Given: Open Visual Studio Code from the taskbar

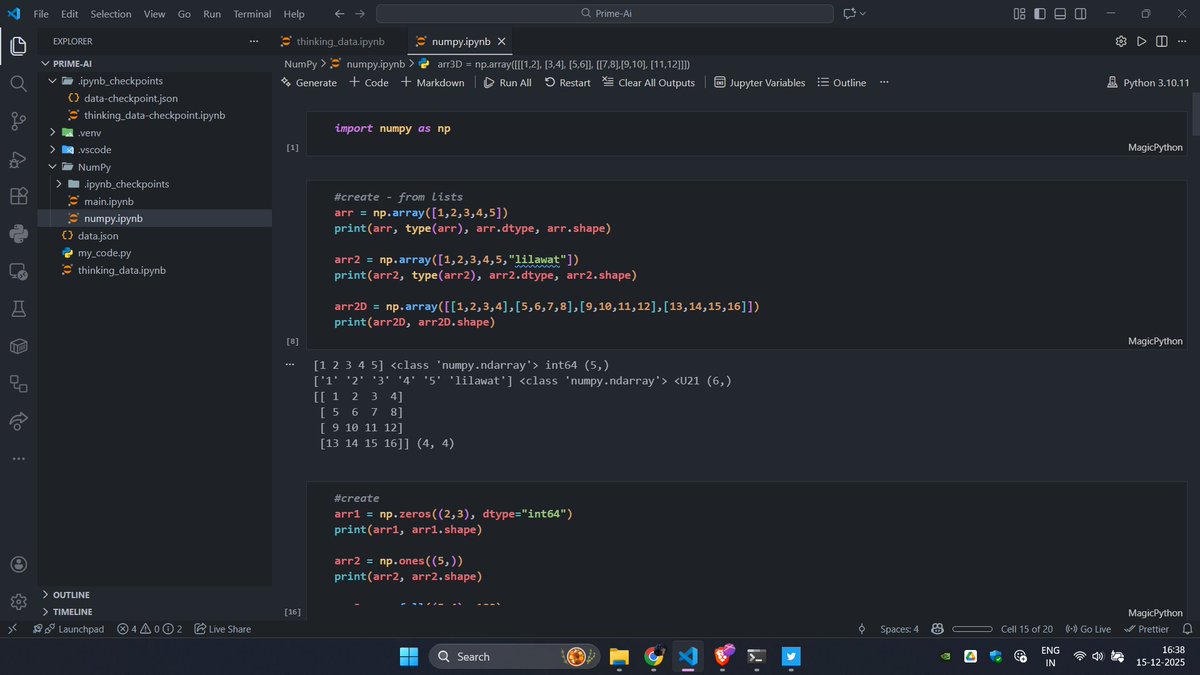Looking at the screenshot, I should tap(686, 656).
